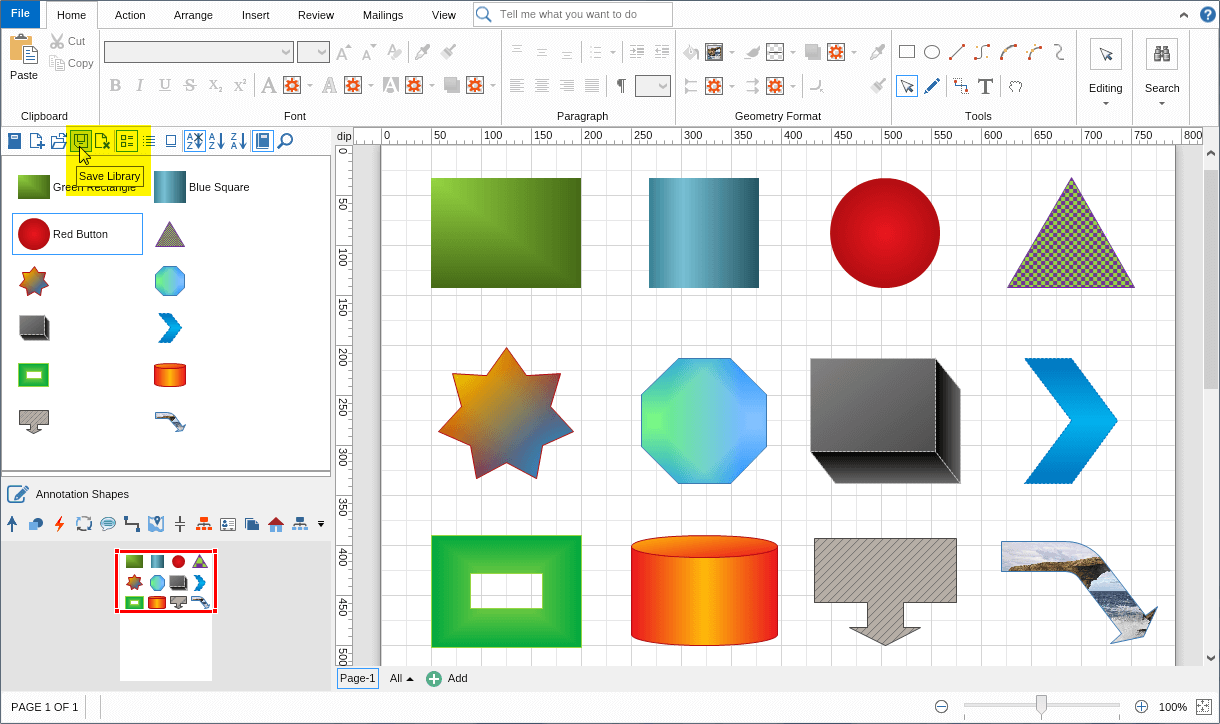Open the paragraph spacing combo box
Viewport: 1220px width, 724px height.
click(653, 86)
